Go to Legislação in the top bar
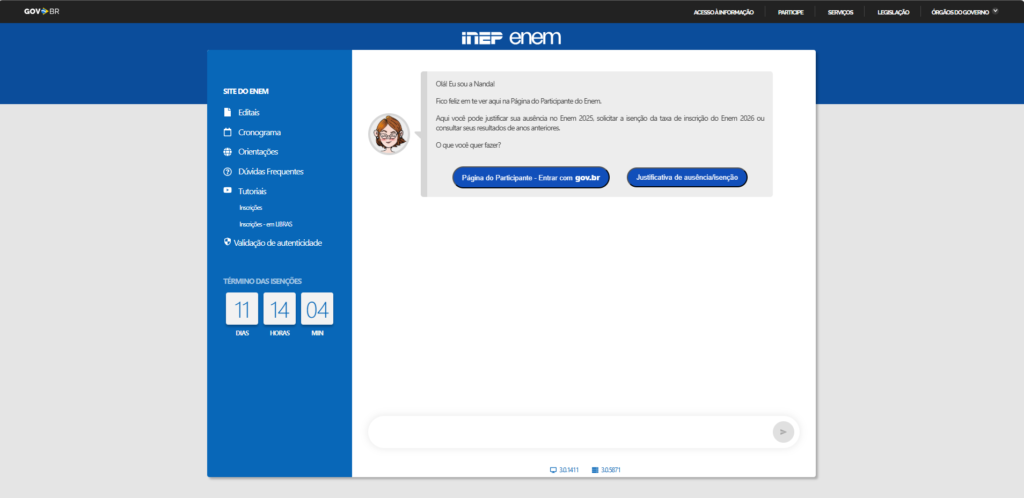The image size is (1024, 498). [x=893, y=12]
